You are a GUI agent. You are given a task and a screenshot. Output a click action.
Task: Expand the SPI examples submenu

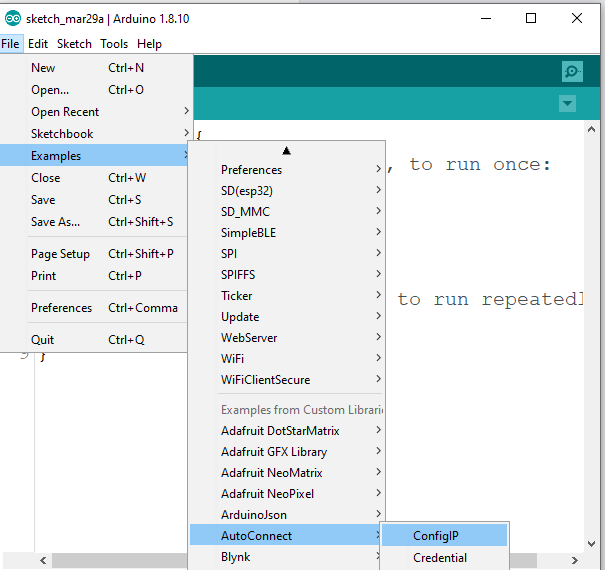(x=287, y=254)
